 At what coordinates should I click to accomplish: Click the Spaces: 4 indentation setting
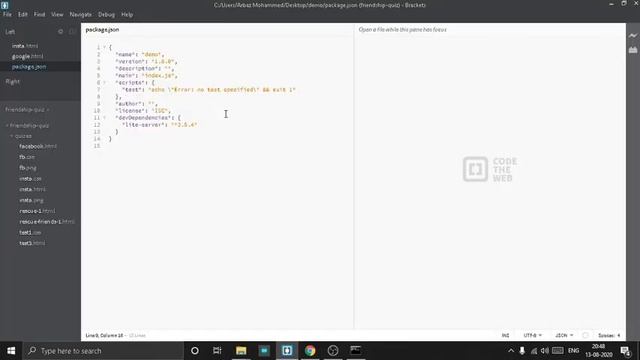609,335
